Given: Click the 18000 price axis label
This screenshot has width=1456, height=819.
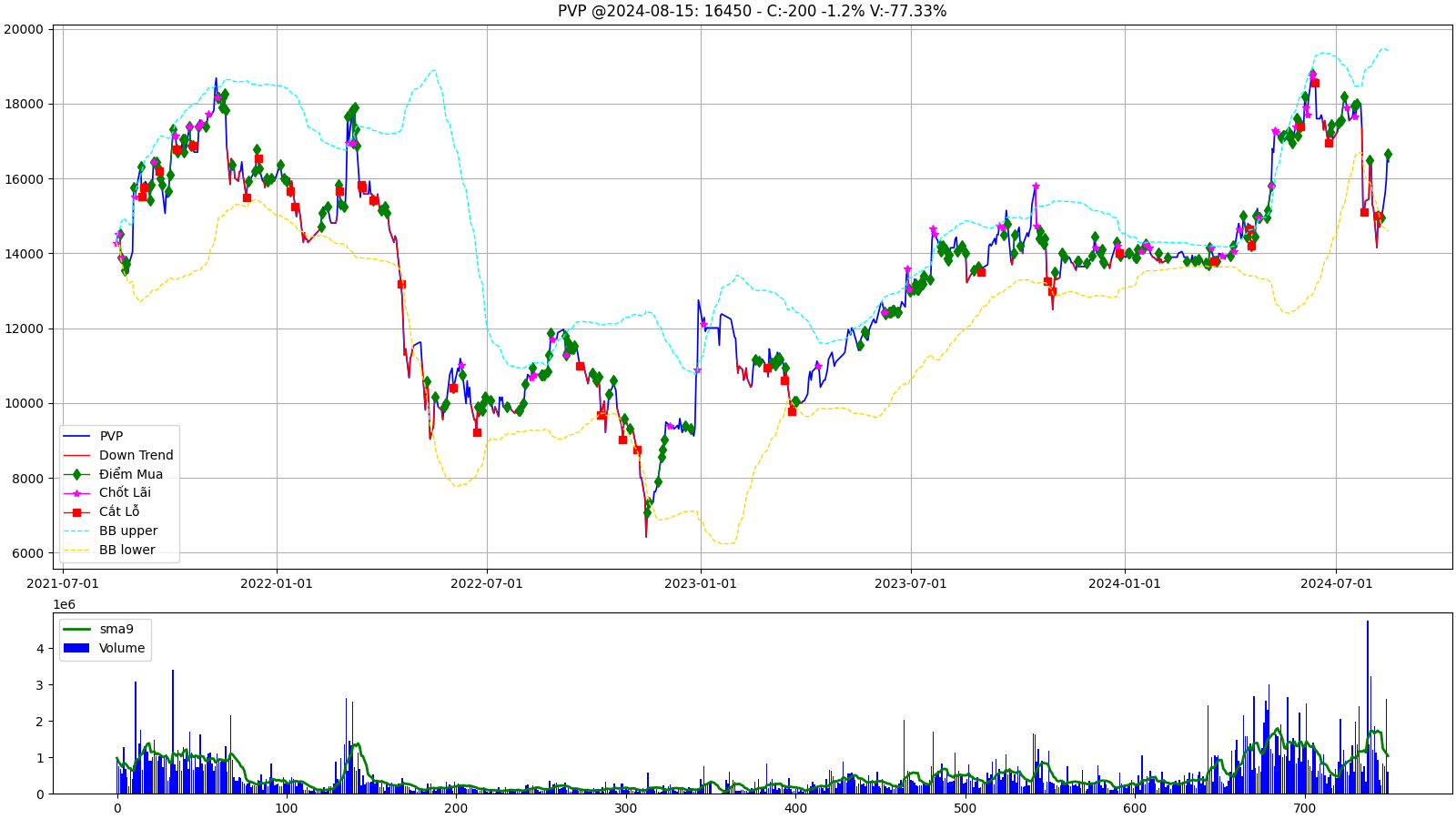Looking at the screenshot, I should click(x=24, y=104).
